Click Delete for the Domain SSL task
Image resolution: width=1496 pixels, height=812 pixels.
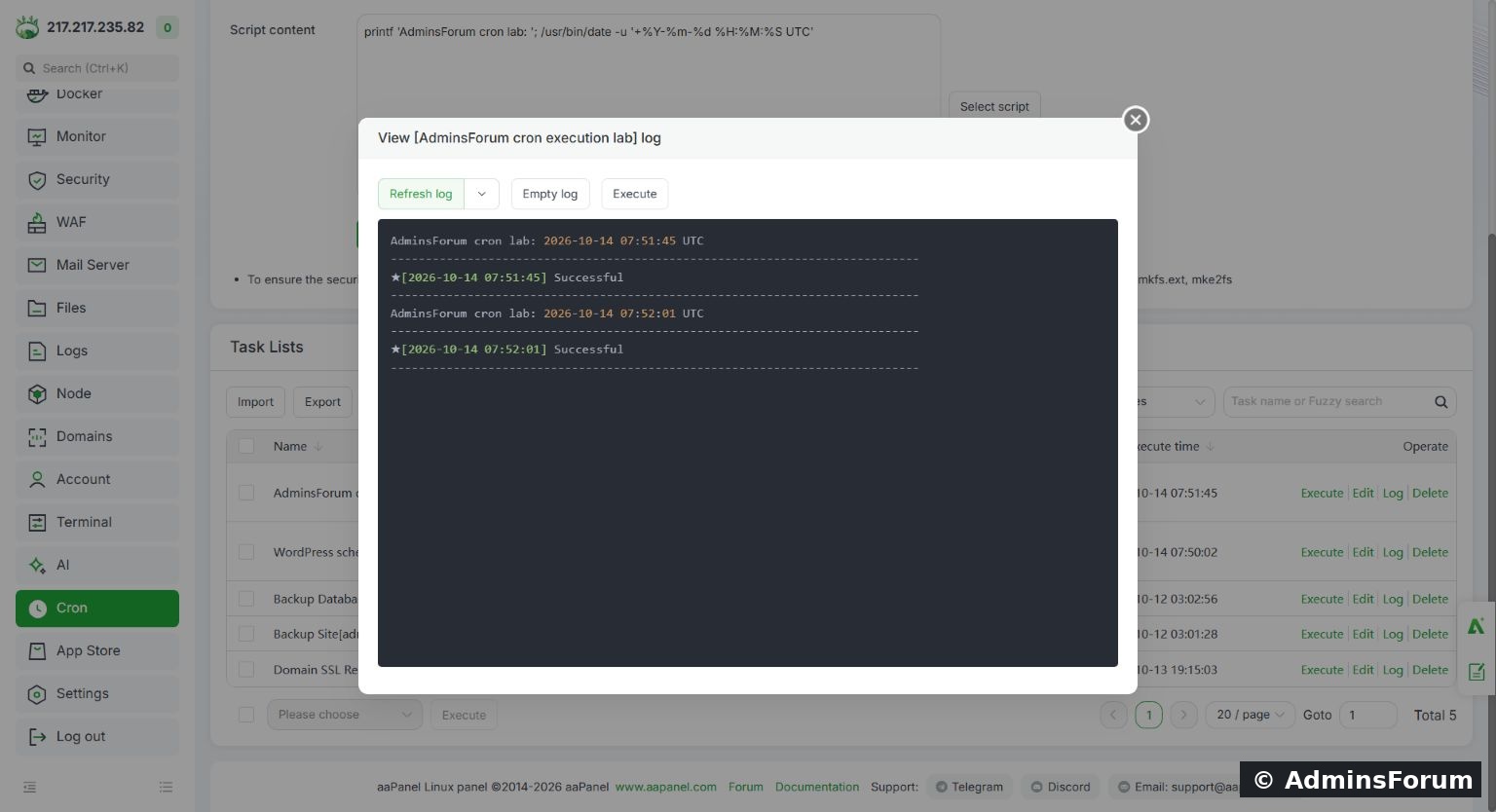tap(1430, 670)
